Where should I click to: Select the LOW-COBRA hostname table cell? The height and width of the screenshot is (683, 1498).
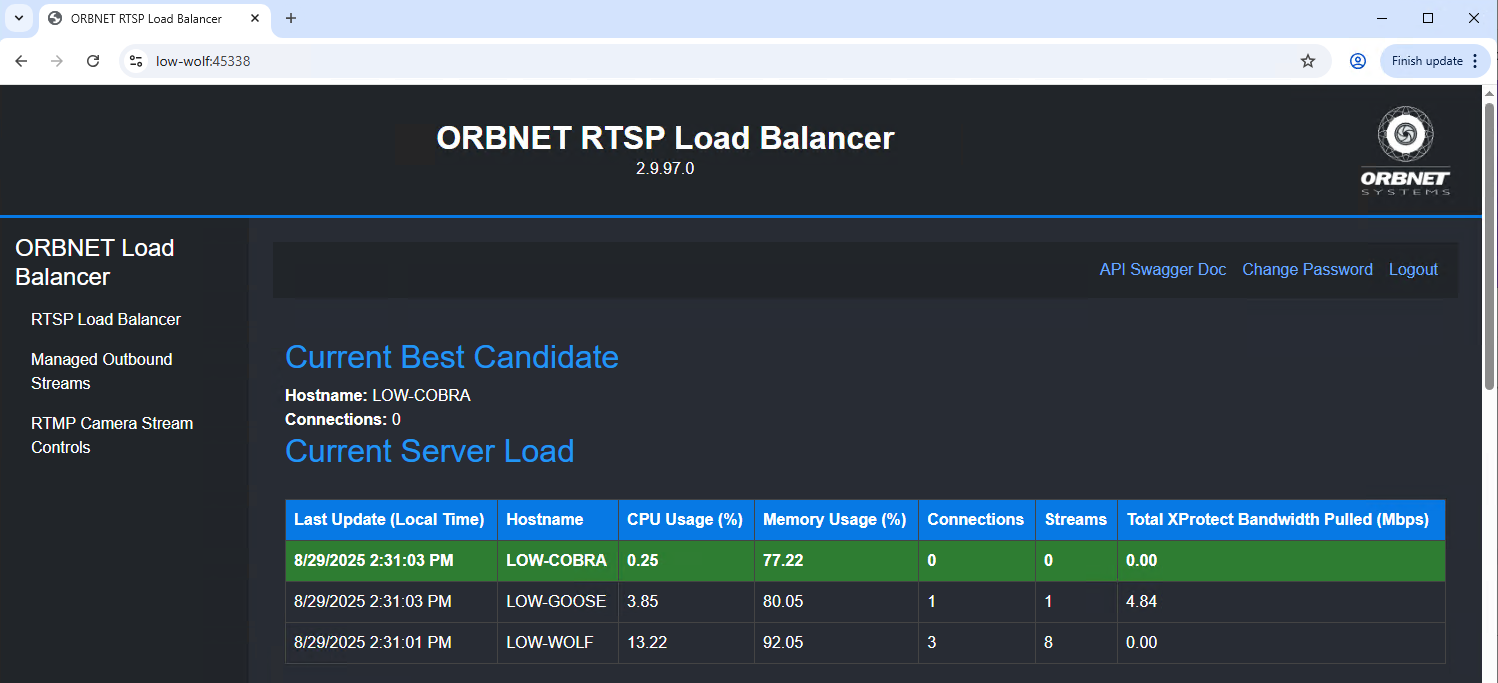coord(557,561)
